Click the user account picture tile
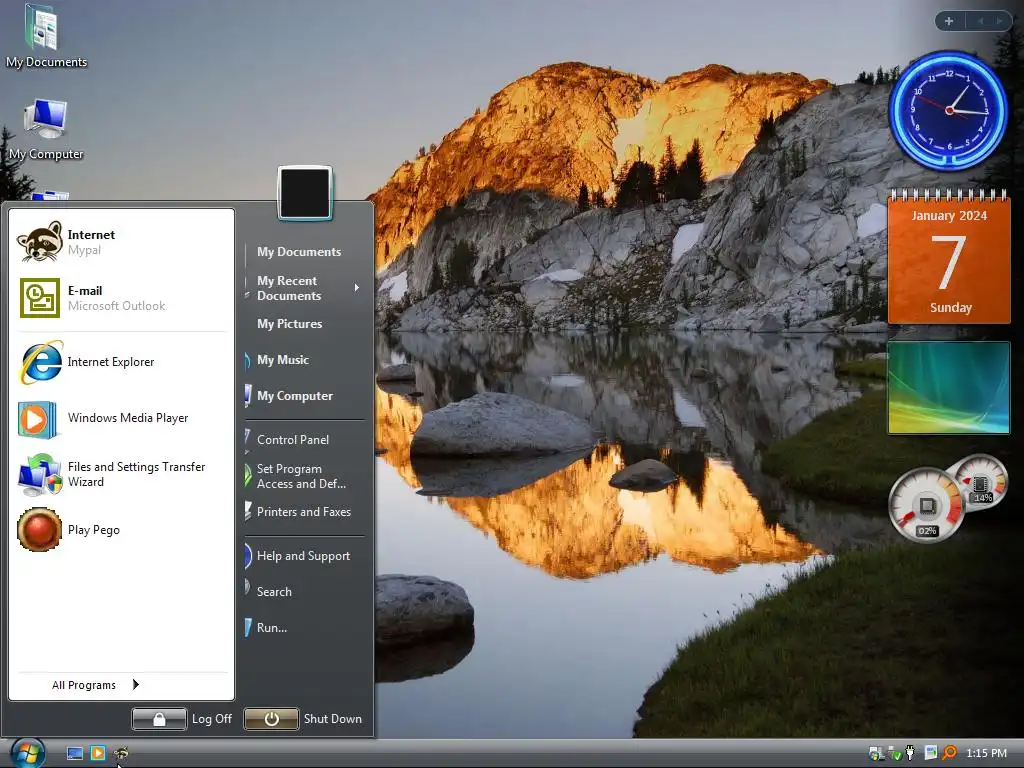Image resolution: width=1024 pixels, height=768 pixels. coord(305,193)
